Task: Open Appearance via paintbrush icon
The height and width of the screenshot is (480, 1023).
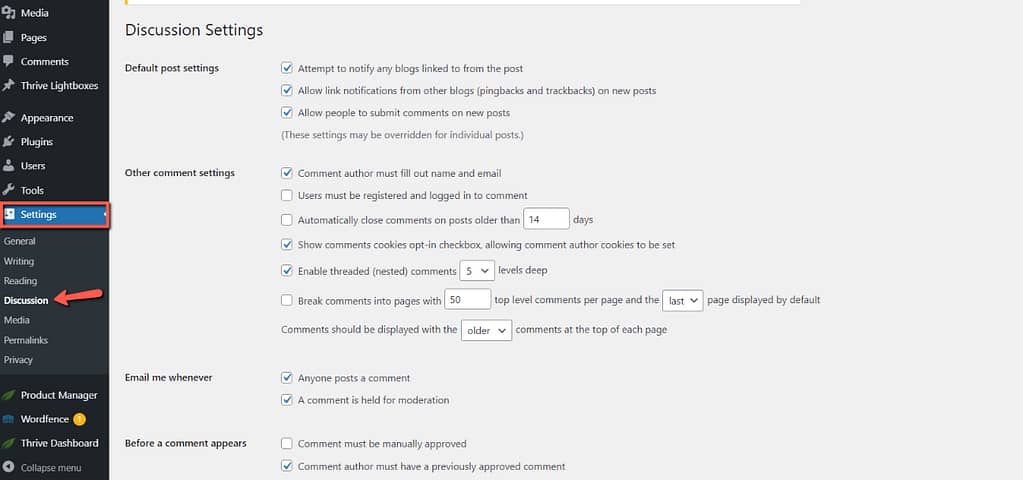Action: tap(8, 117)
